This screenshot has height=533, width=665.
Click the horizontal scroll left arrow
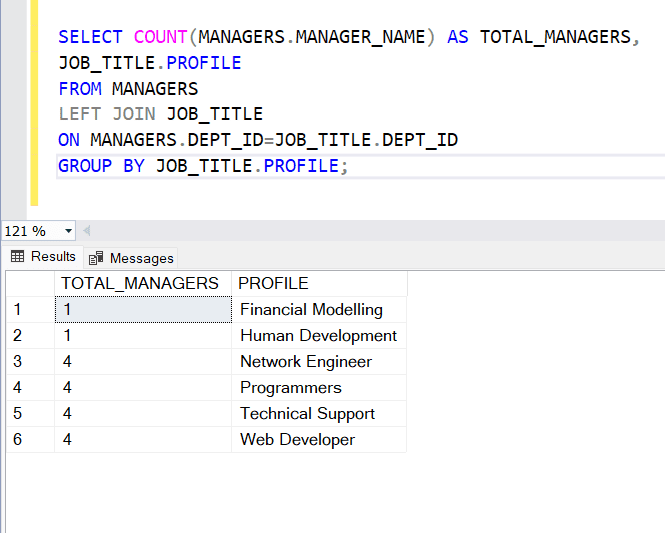pyautogui.click(x=87, y=231)
